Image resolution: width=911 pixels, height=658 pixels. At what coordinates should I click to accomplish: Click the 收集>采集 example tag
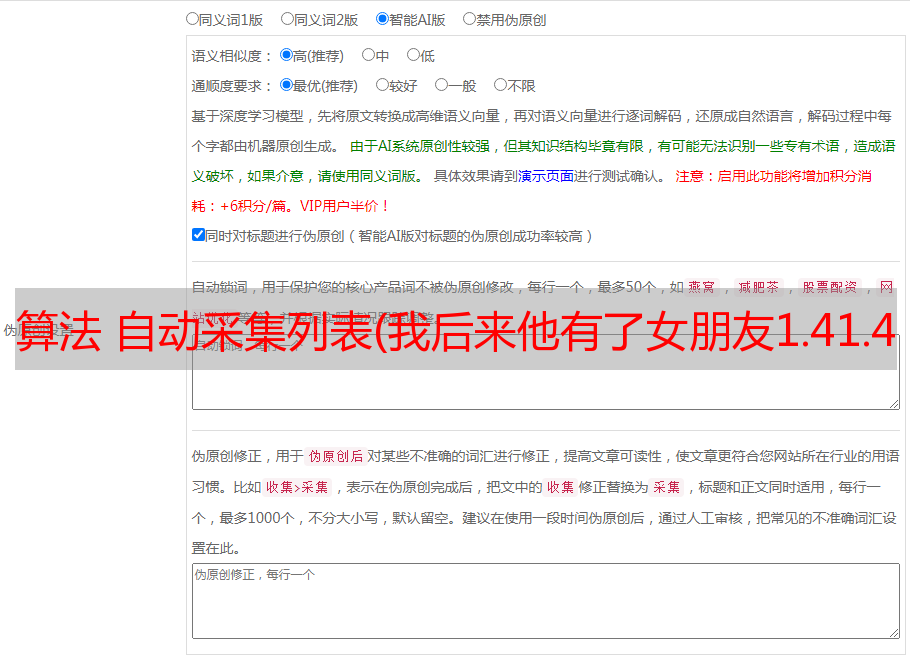click(x=297, y=487)
